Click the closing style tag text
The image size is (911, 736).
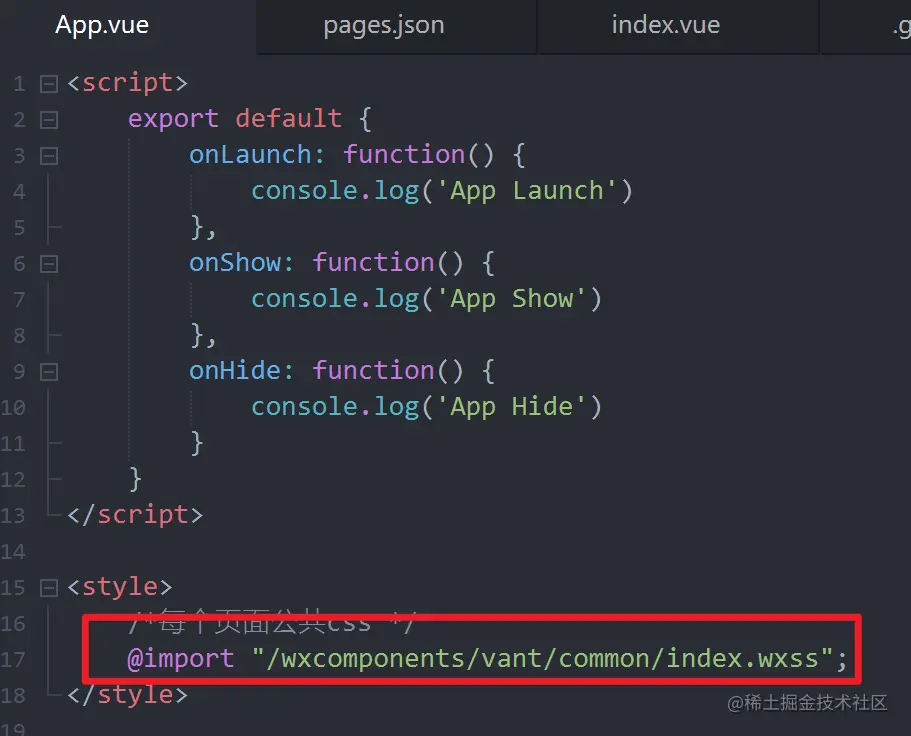(x=127, y=695)
